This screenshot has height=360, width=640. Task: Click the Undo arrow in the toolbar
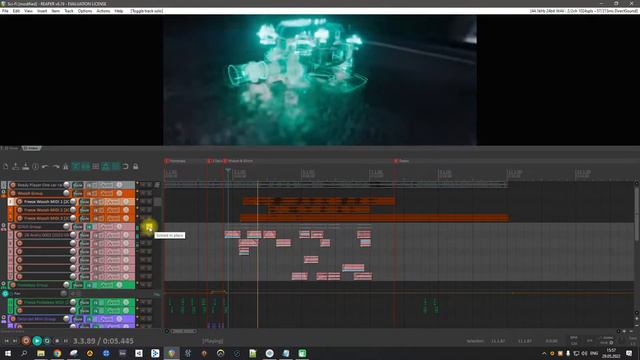click(x=45, y=167)
